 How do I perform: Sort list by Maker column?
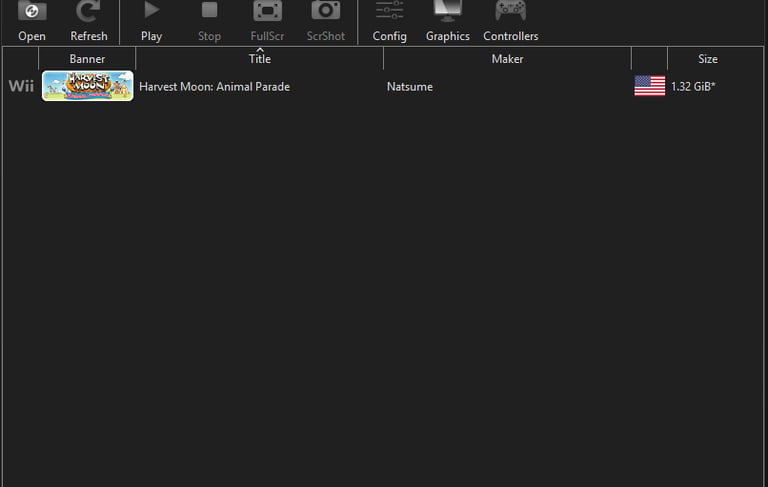[x=507, y=59]
